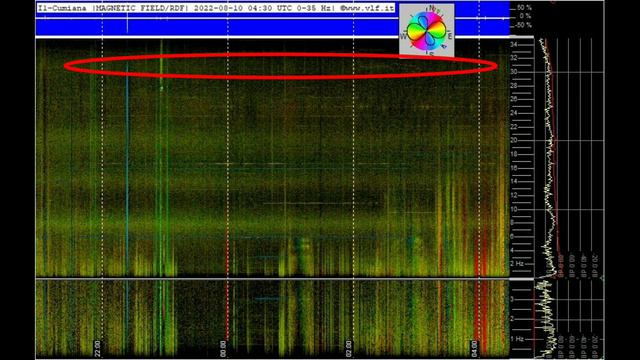Click the W label on the compass
Screen dimensions: 640x360
tap(403, 36)
